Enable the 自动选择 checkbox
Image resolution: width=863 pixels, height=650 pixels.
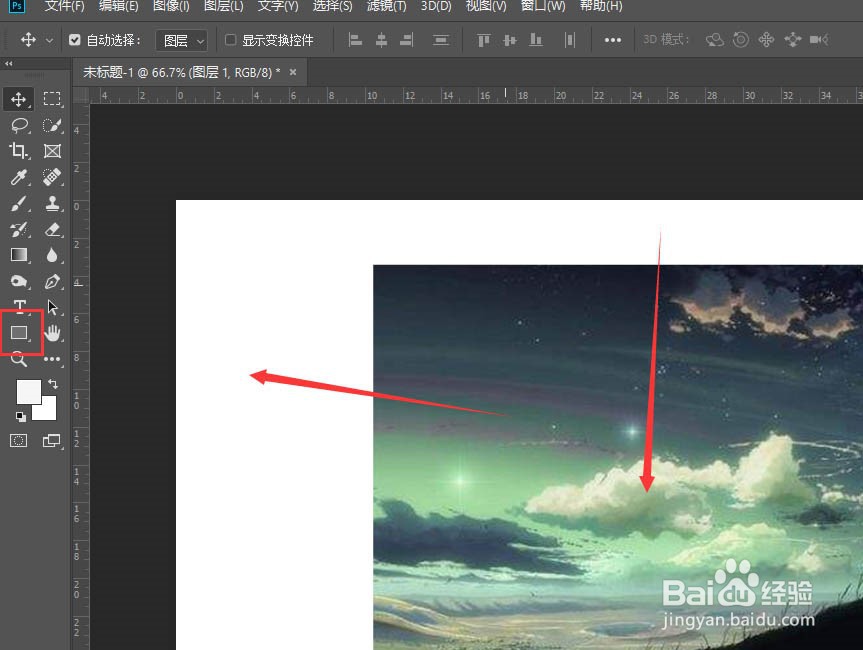click(75, 39)
